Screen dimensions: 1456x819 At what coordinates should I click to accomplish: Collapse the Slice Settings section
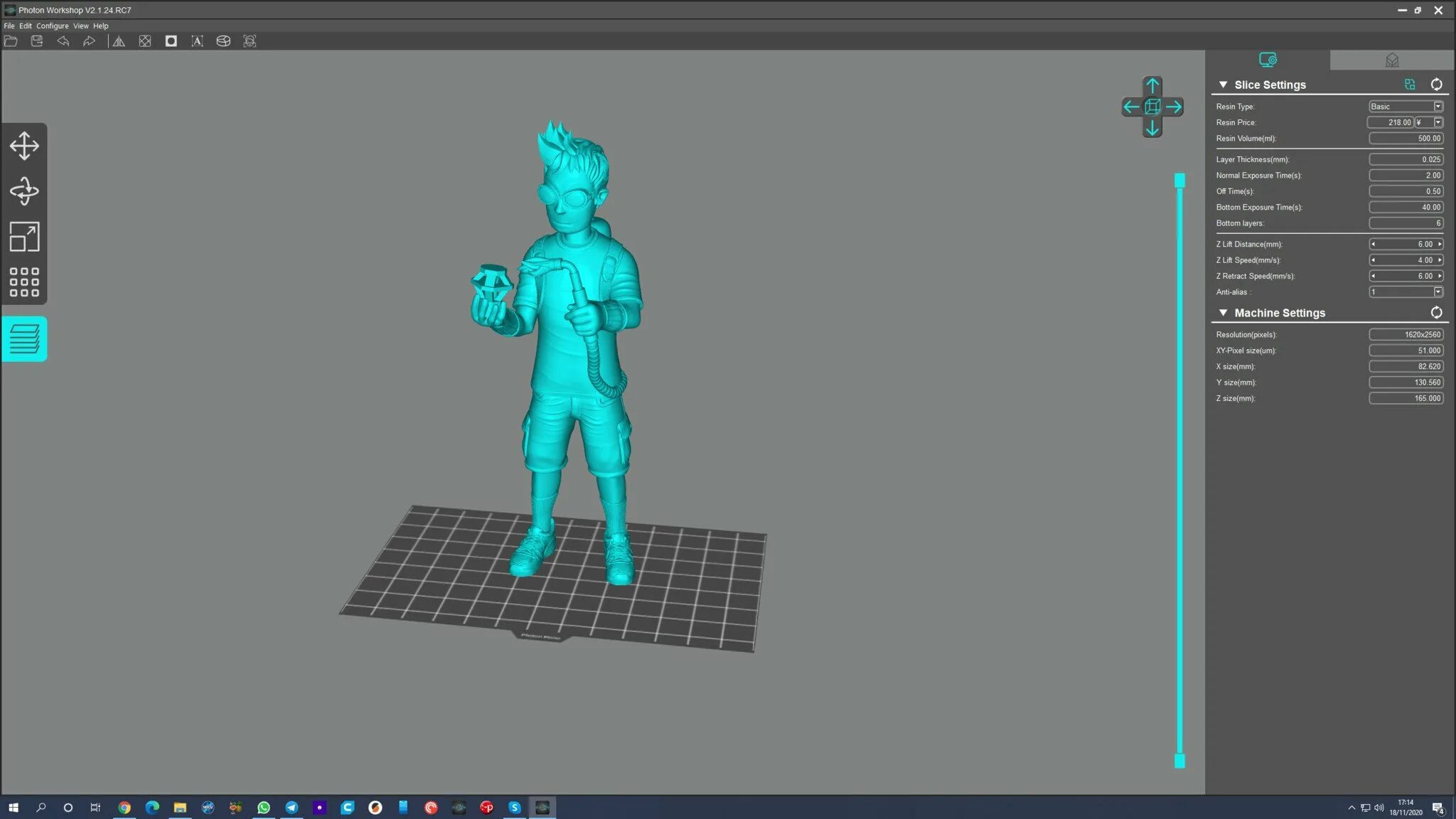click(x=1223, y=85)
